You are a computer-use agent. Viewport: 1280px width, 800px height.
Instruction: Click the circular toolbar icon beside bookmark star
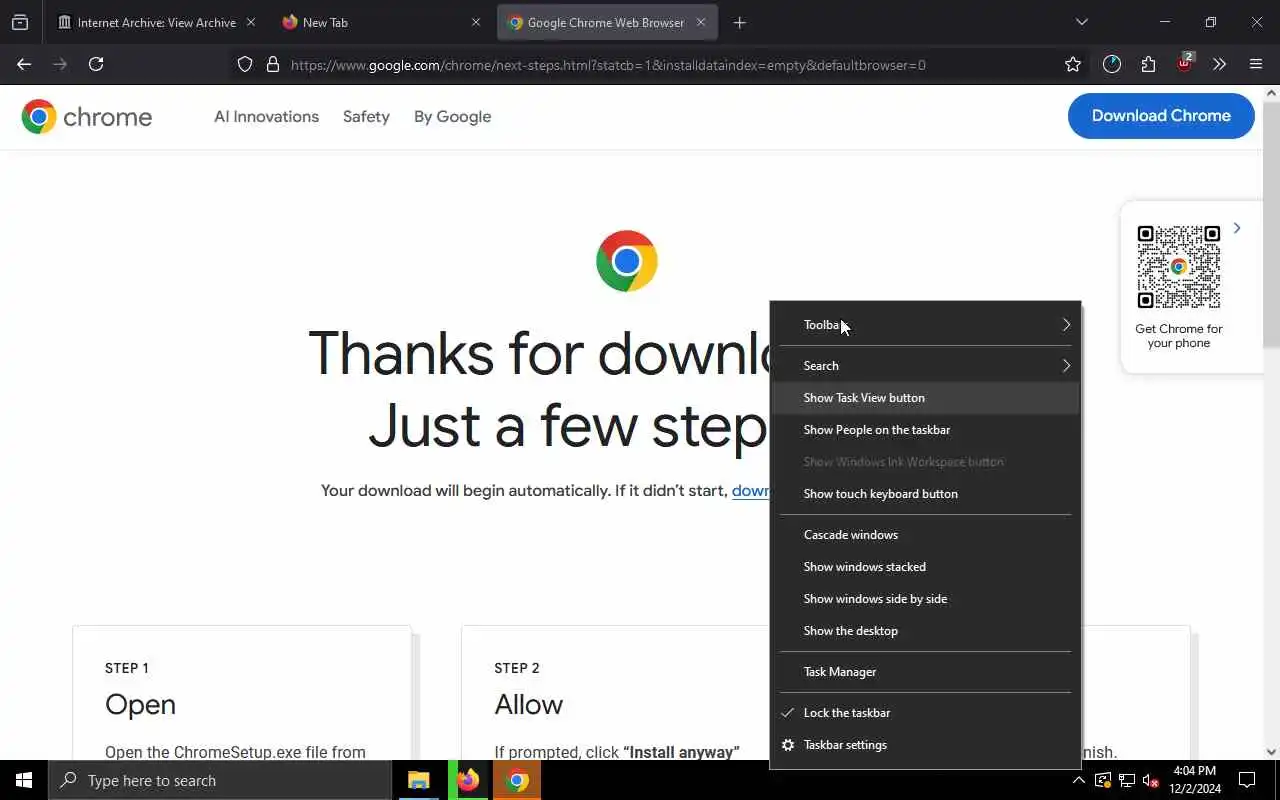tap(1112, 64)
